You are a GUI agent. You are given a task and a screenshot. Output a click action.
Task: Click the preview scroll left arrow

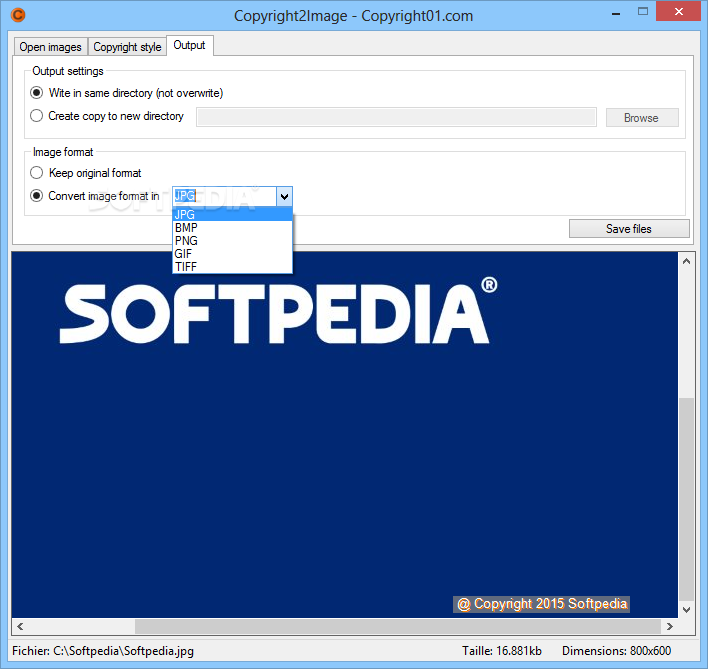[20, 626]
